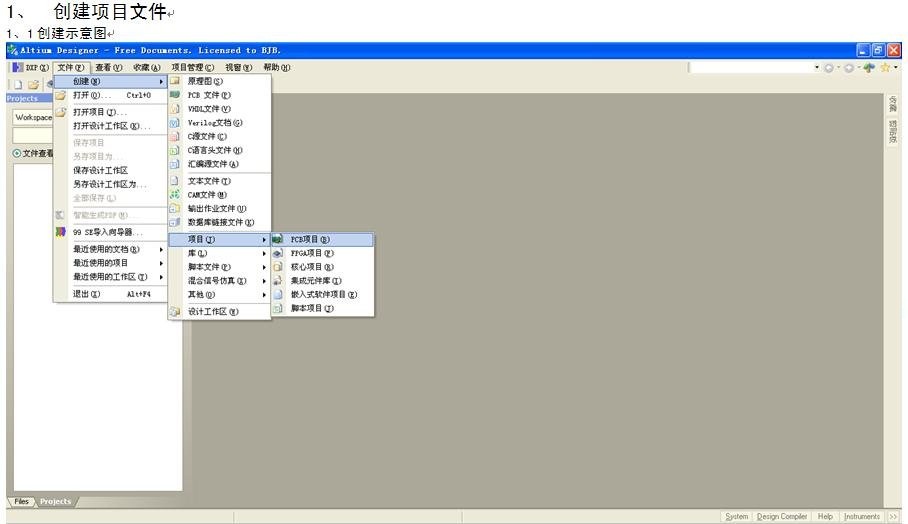Expand the 混合信号仿真 submenu
The image size is (908, 524).
(x=219, y=281)
